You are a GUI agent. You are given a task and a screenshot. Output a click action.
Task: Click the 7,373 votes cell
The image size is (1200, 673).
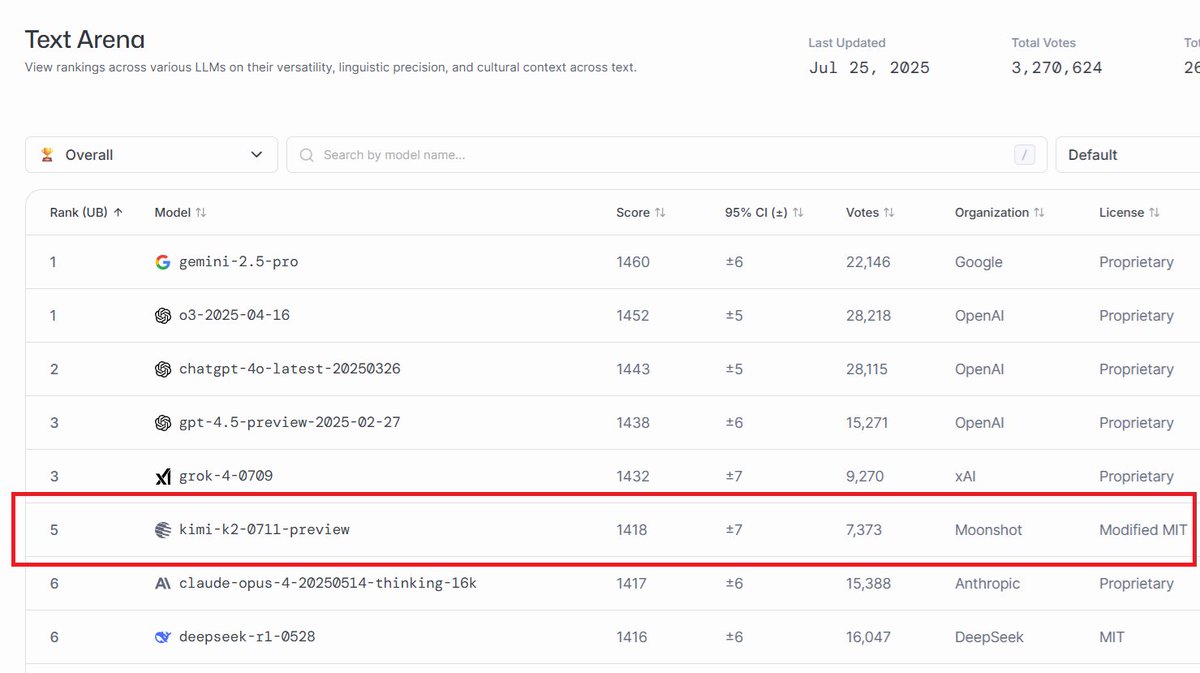coord(864,530)
